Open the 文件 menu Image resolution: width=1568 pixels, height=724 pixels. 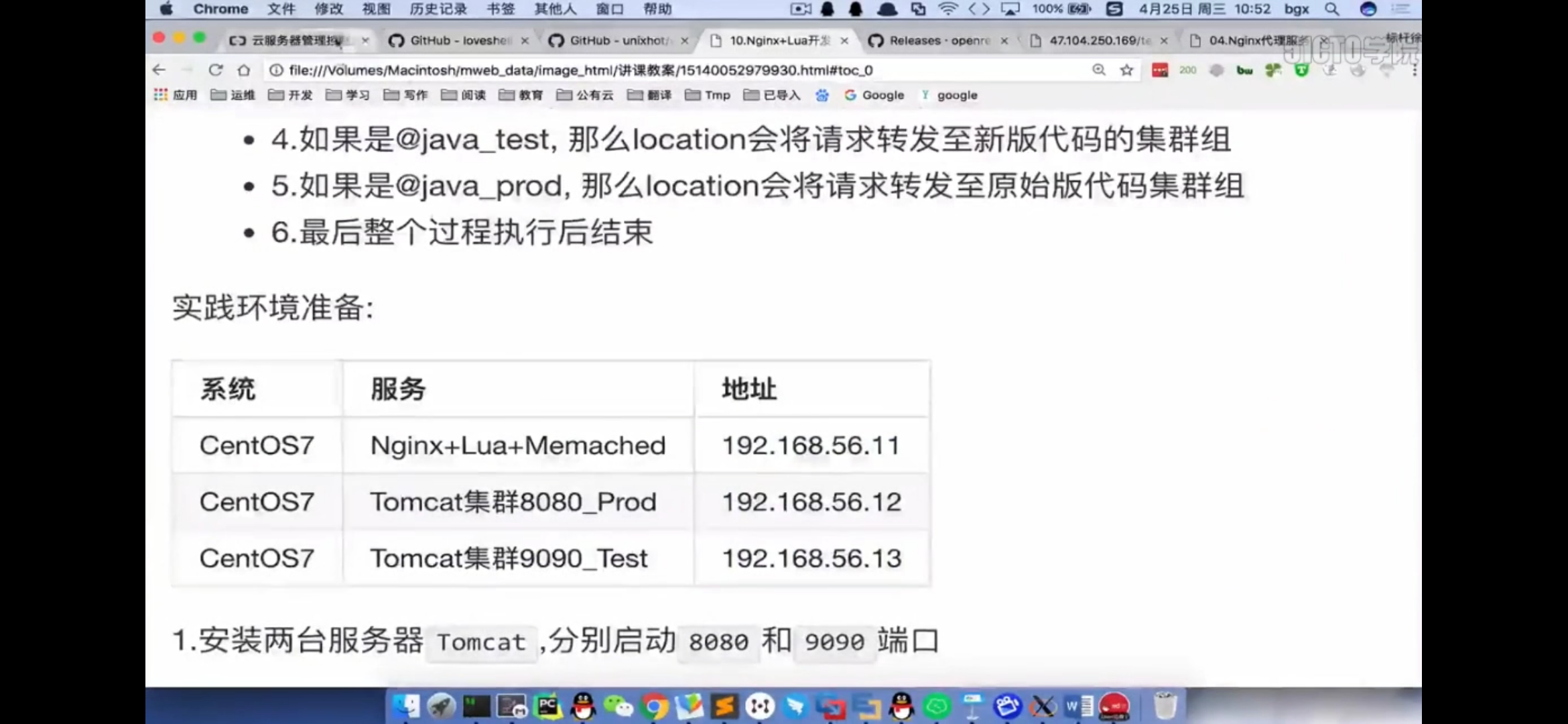pyautogui.click(x=281, y=9)
